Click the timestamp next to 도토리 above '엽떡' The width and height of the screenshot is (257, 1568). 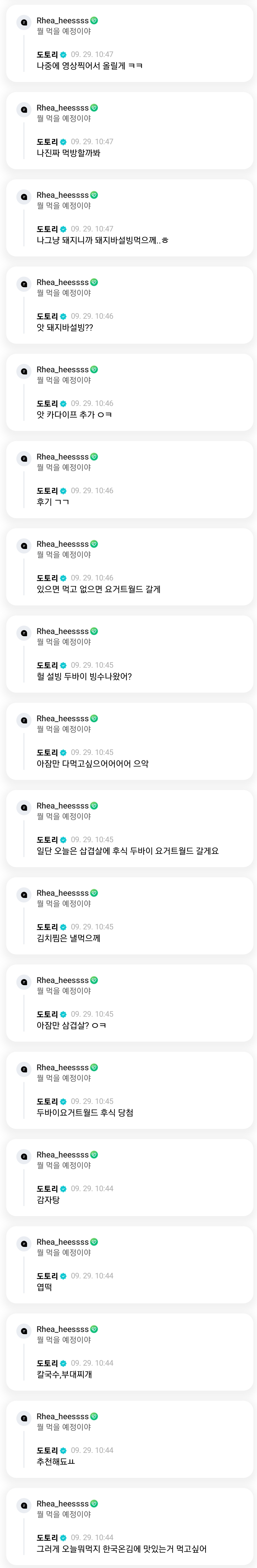tap(92, 1276)
